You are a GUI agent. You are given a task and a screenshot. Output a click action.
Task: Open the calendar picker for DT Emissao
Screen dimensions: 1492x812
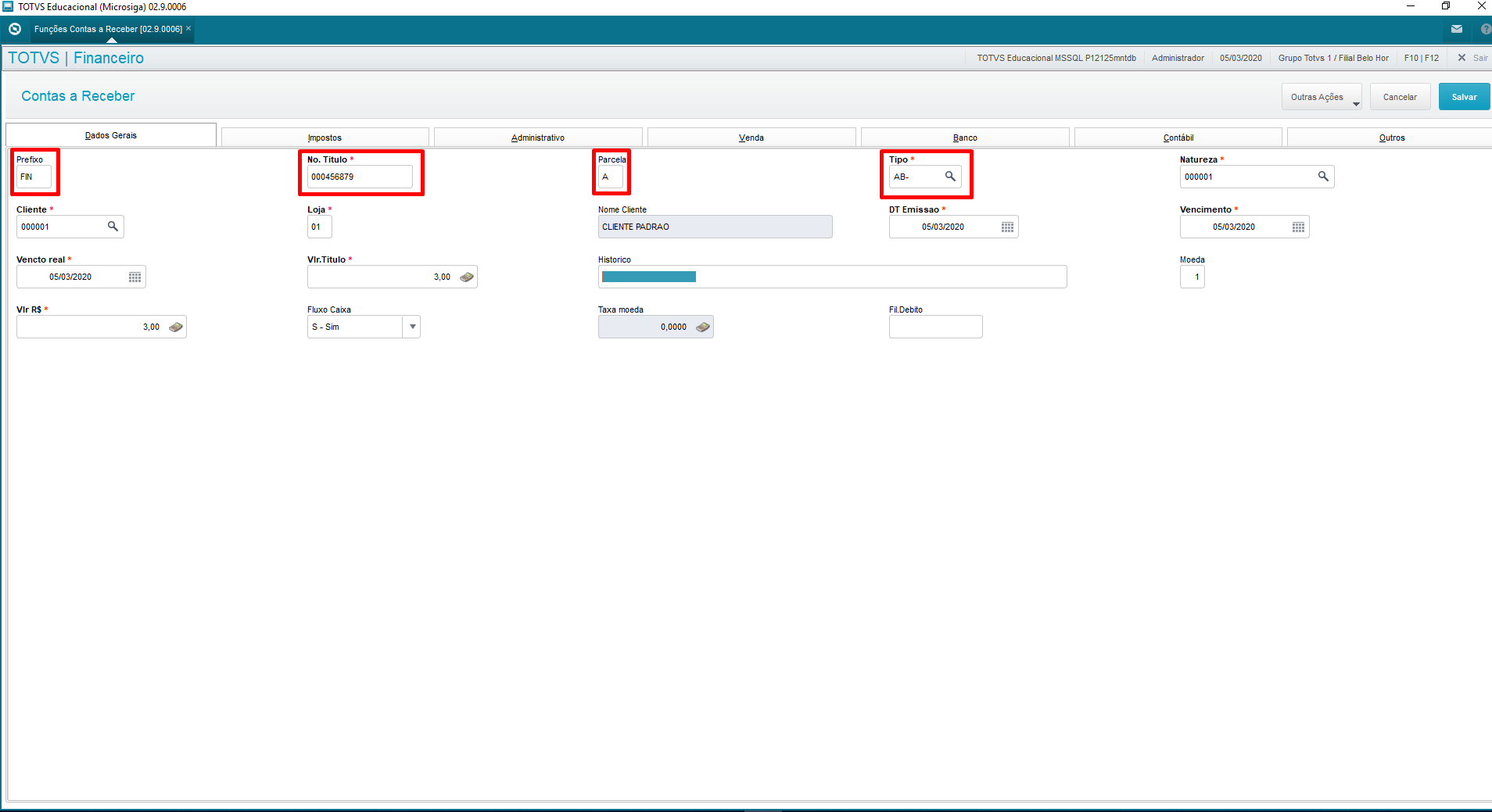pyautogui.click(x=1007, y=227)
